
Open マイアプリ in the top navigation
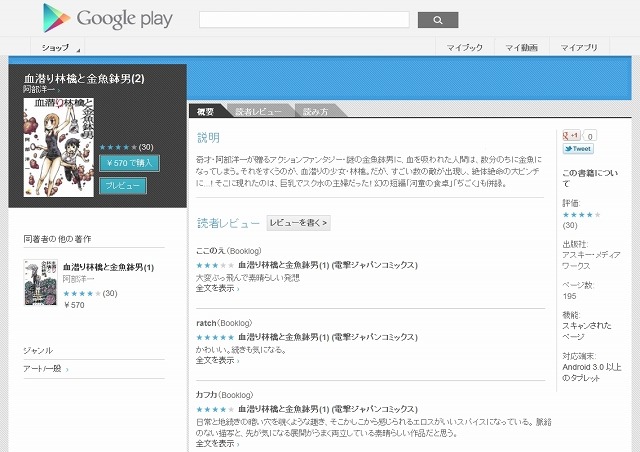579,47
